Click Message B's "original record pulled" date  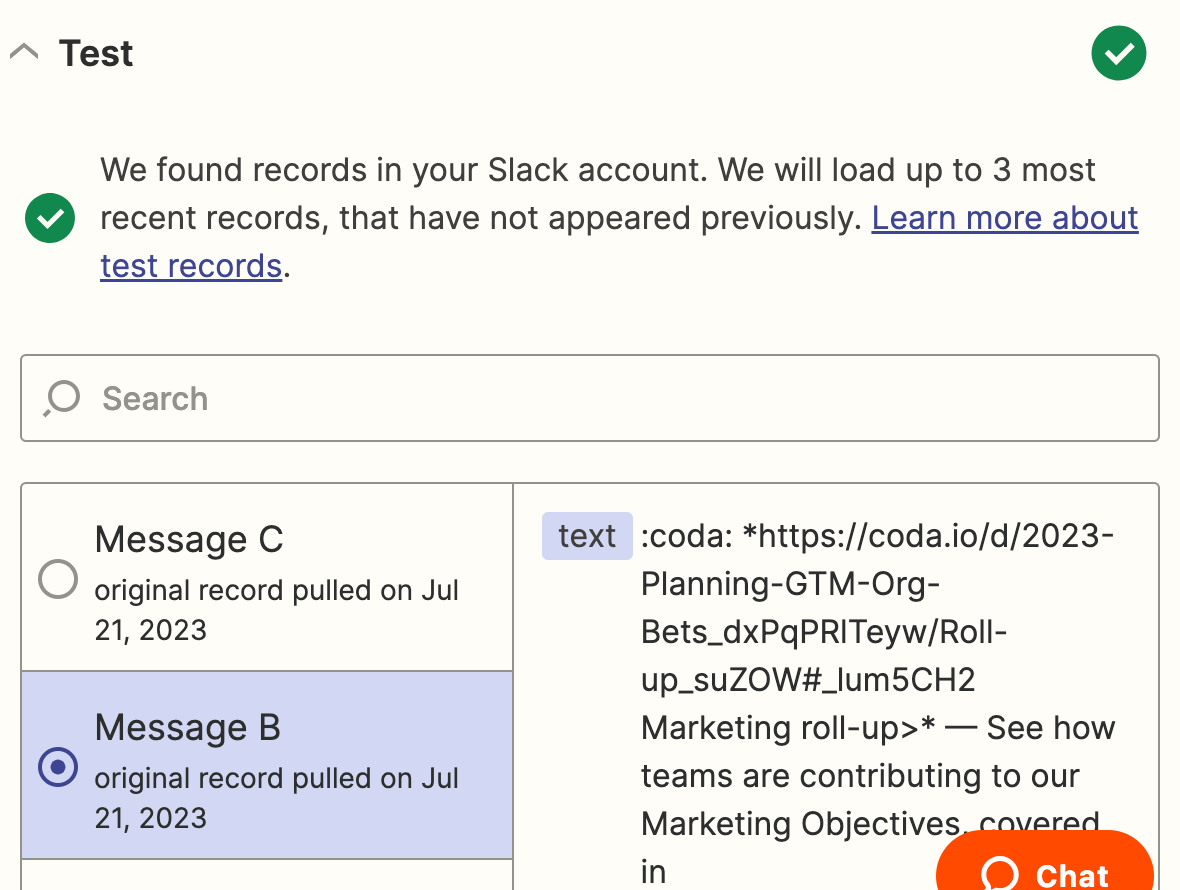click(x=276, y=798)
